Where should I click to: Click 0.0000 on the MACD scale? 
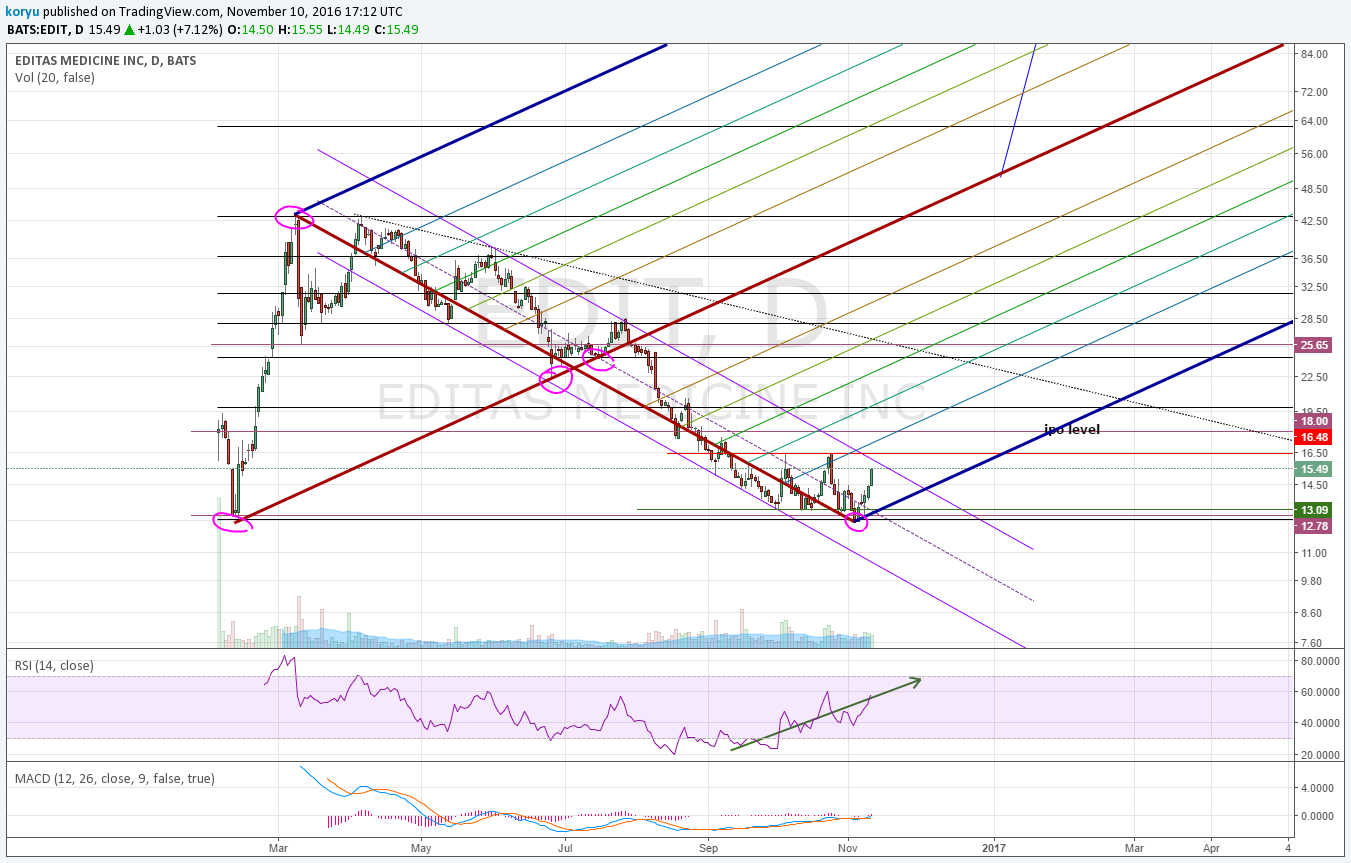click(1318, 816)
